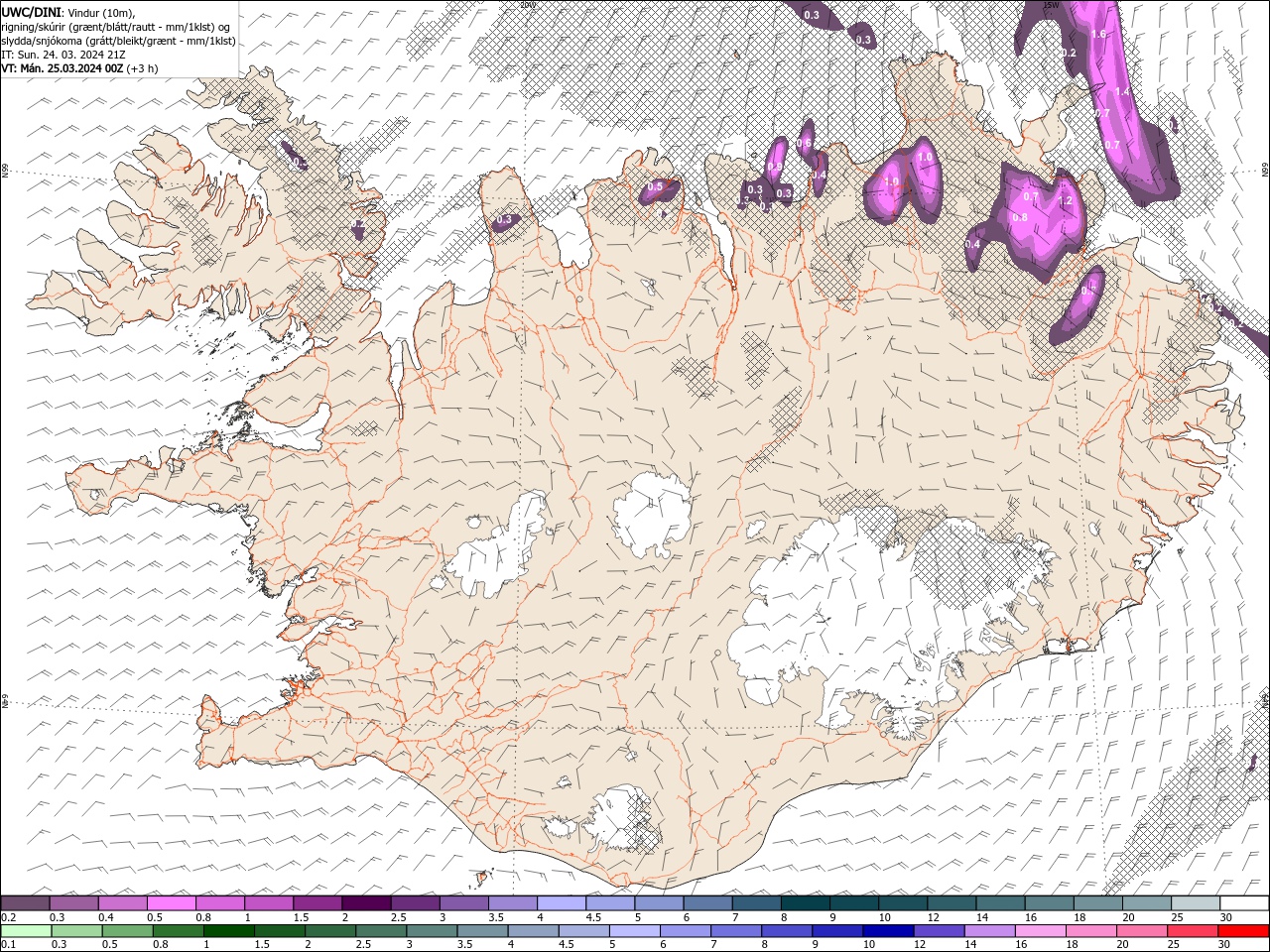Image resolution: width=1270 pixels, height=952 pixels.
Task: Select the rain swatch between 25 and 30
Action: [1194, 931]
